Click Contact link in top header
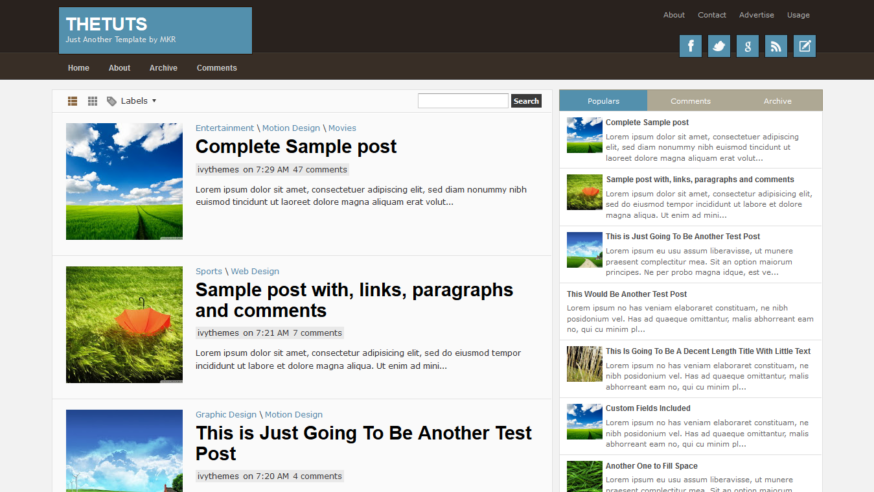The width and height of the screenshot is (874, 492). [712, 15]
